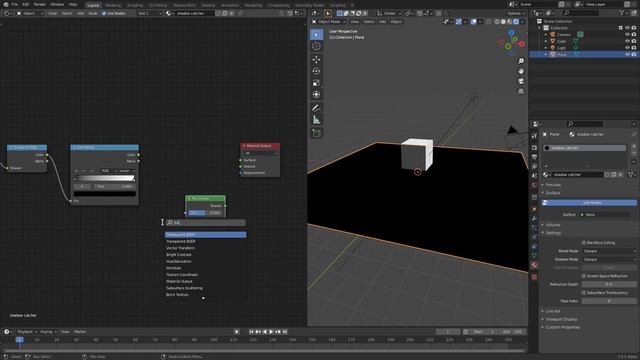
Task: Click the viewport pan hand icon
Action: 521,71
